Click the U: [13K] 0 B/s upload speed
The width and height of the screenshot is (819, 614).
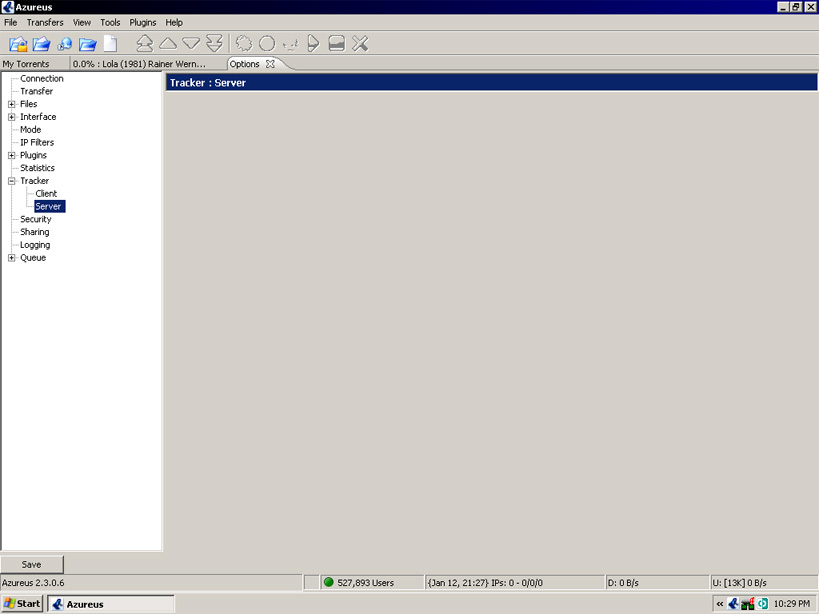click(740, 583)
